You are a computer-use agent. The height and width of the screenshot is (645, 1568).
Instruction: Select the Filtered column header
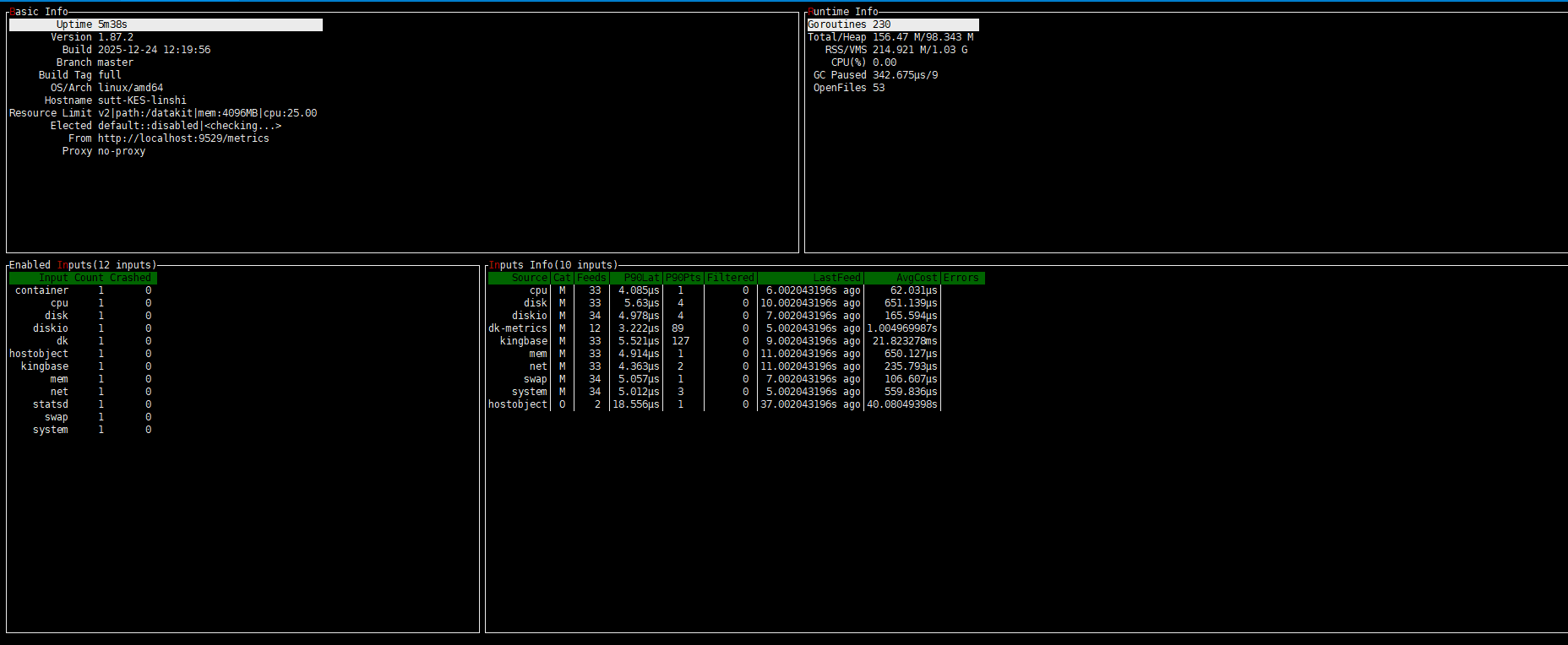tap(730, 278)
